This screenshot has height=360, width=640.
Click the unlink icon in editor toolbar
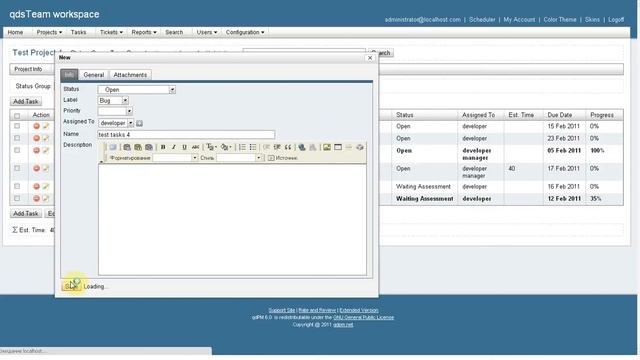pos(313,147)
